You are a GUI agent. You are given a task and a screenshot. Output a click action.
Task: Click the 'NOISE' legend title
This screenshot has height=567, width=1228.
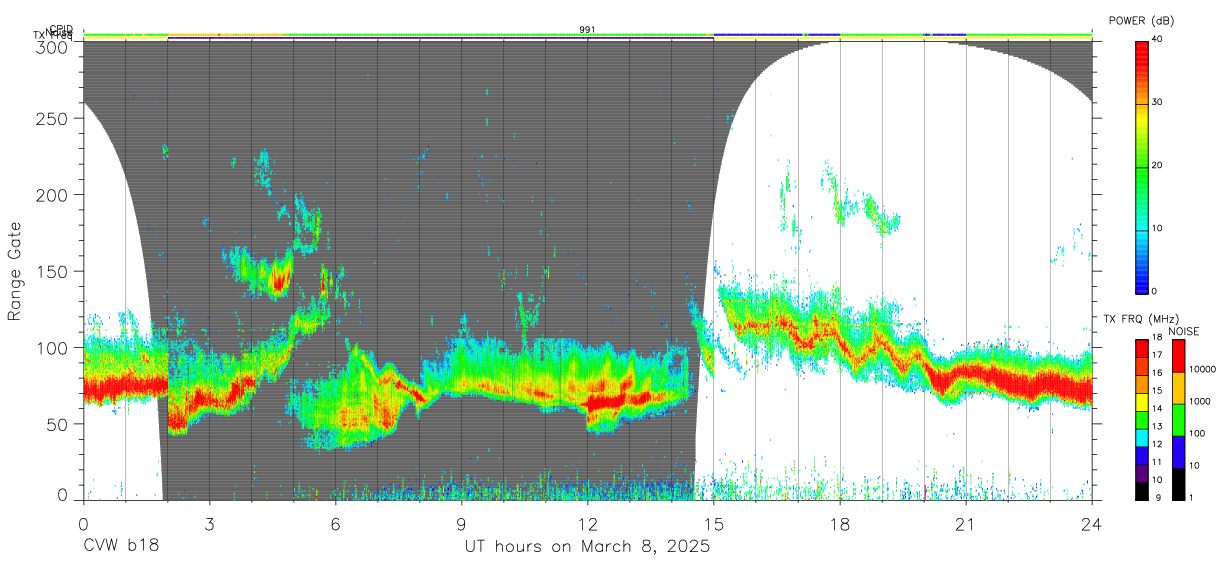[1184, 331]
